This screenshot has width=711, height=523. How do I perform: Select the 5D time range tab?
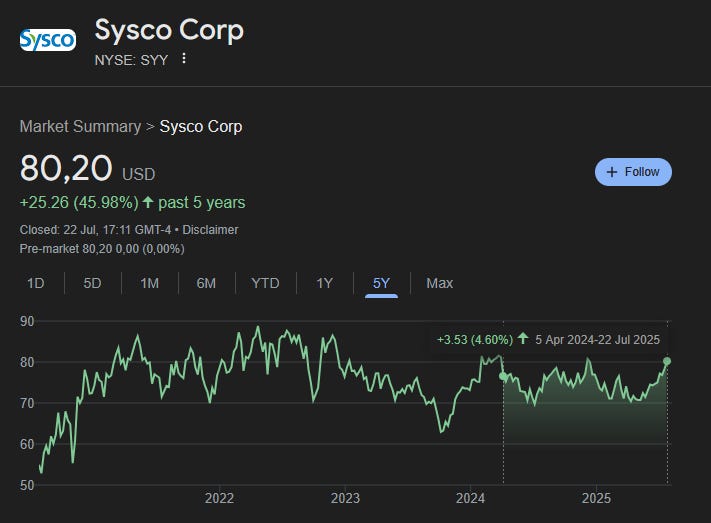coord(92,283)
